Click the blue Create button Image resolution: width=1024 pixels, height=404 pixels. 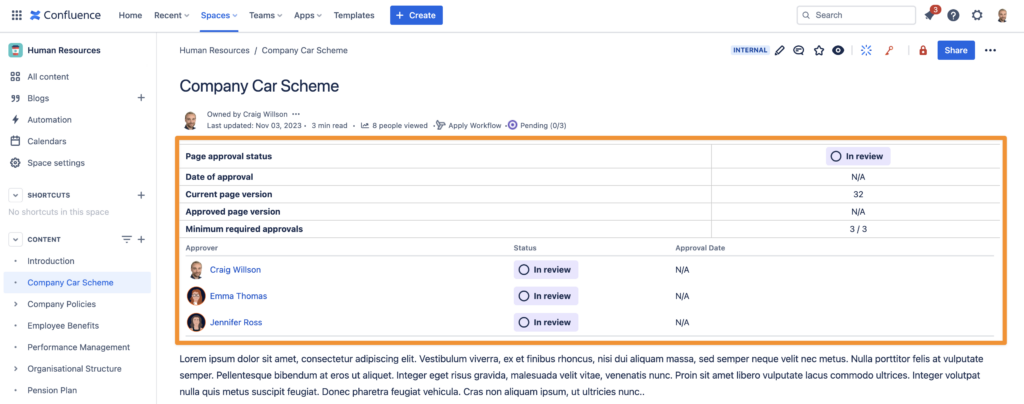416,15
